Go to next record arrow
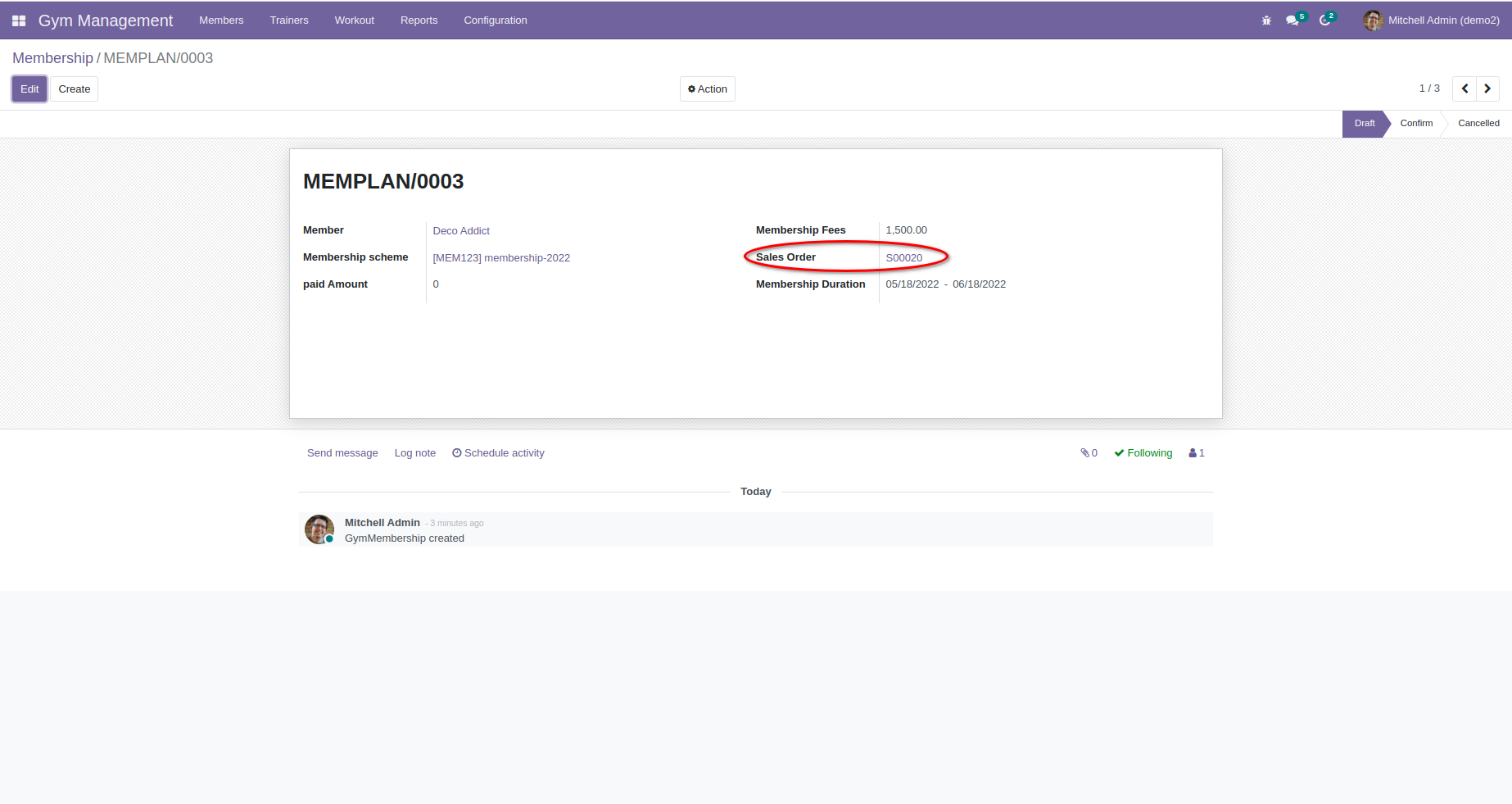The image size is (1512, 804). click(x=1487, y=89)
